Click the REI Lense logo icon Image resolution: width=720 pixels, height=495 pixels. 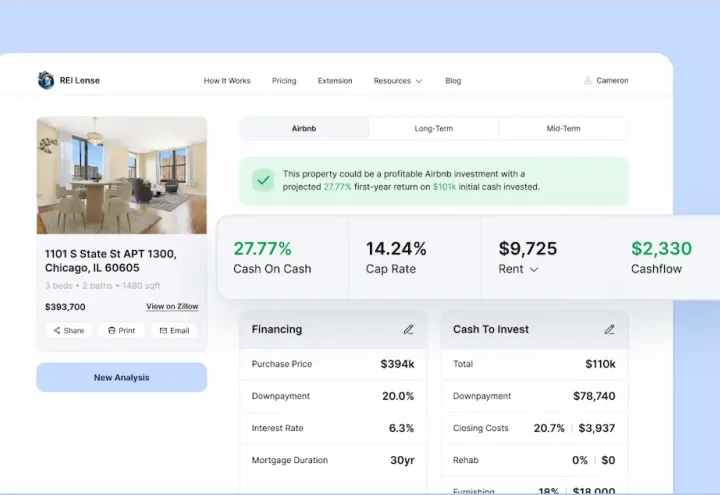click(x=46, y=80)
